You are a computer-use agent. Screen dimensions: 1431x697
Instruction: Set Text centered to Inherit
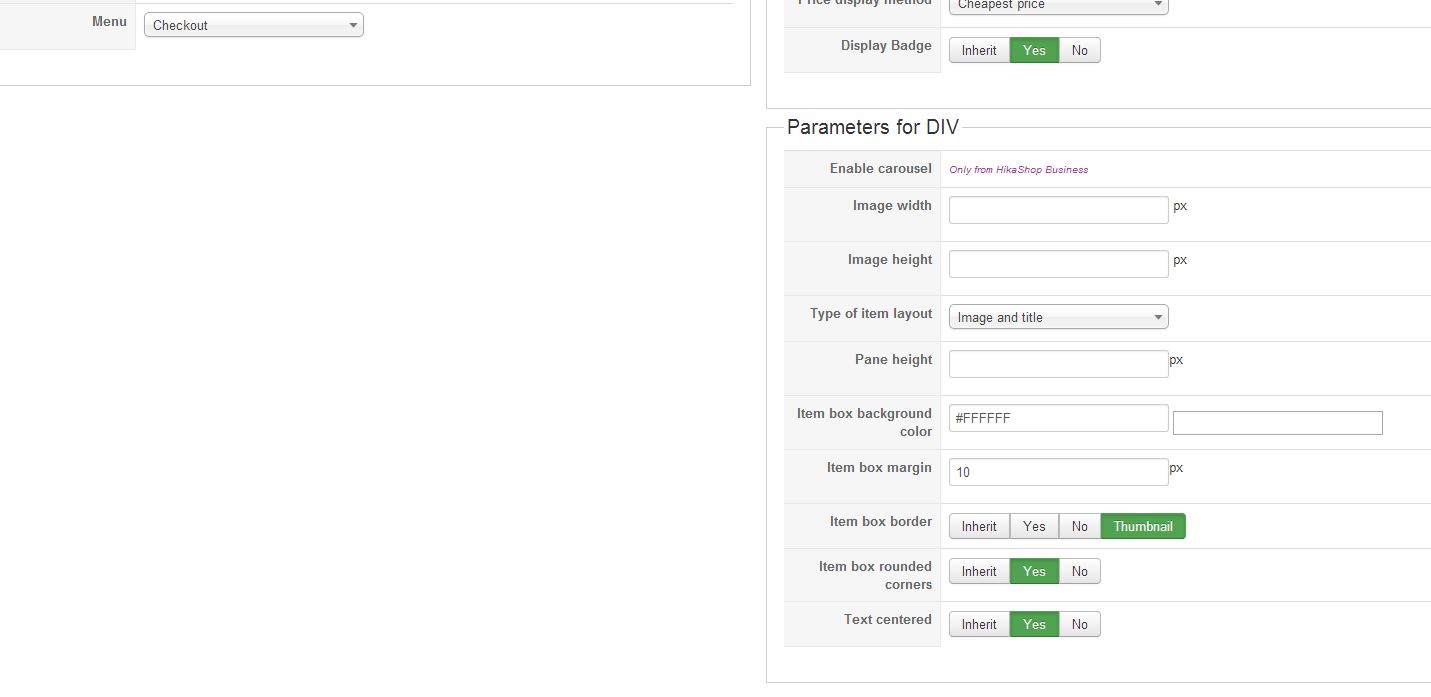click(x=979, y=624)
